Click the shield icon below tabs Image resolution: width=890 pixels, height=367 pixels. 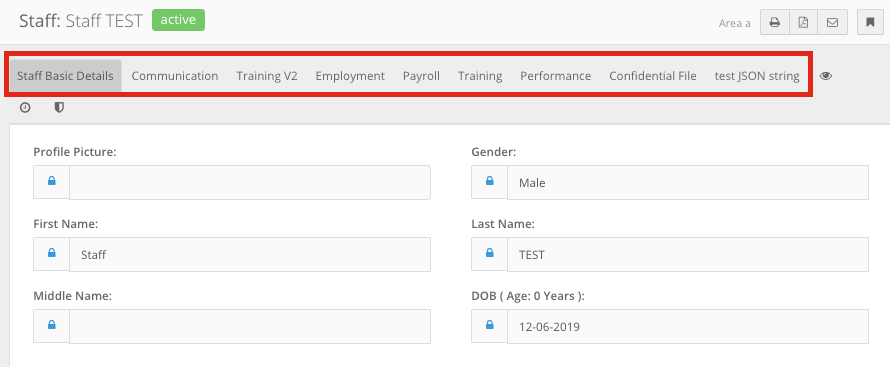tap(59, 107)
